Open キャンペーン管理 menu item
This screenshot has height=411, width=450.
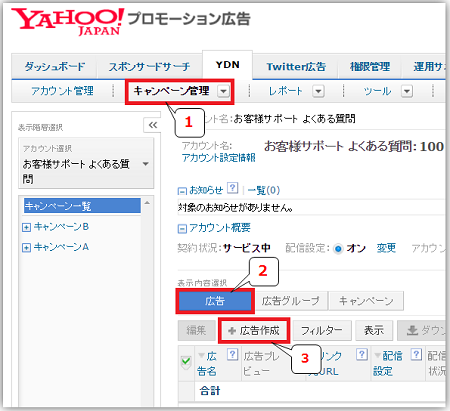click(x=171, y=91)
